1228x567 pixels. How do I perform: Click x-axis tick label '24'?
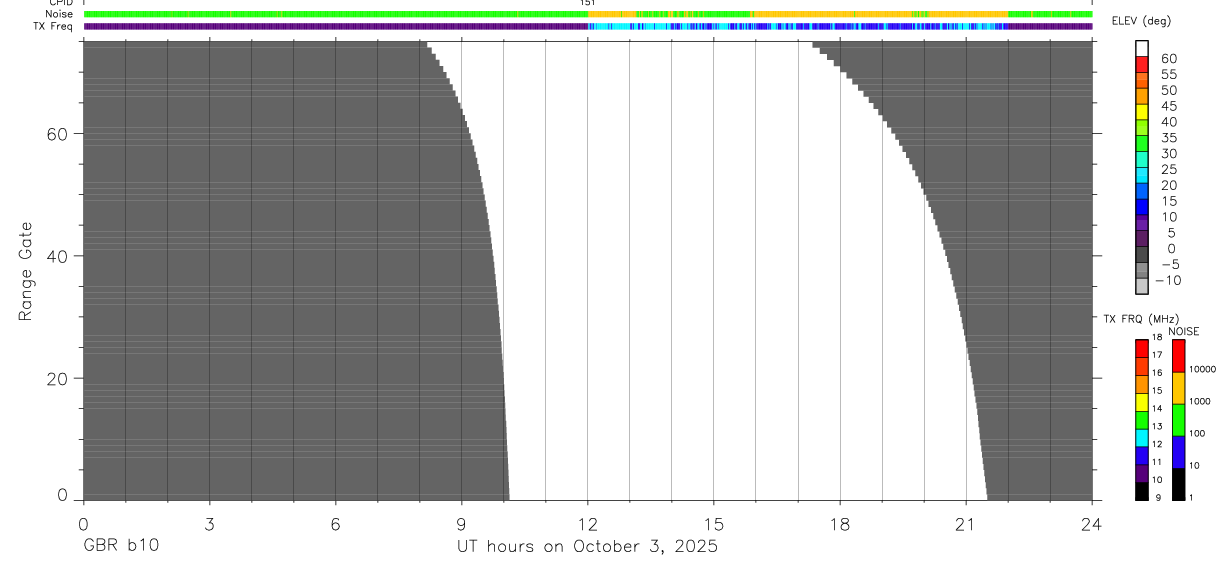pyautogui.click(x=1092, y=525)
